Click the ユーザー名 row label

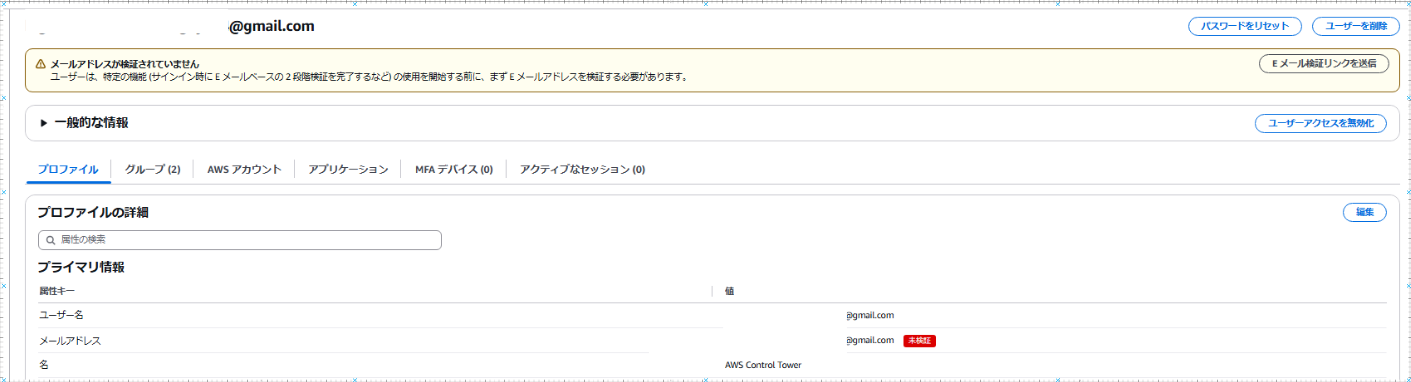[x=60, y=315]
